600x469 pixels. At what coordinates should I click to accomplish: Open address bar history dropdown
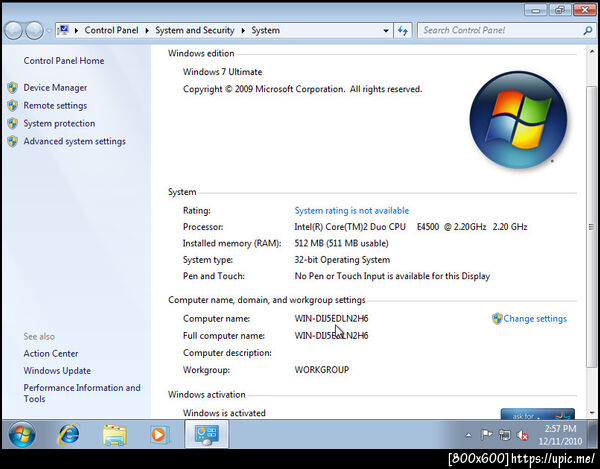[386, 31]
